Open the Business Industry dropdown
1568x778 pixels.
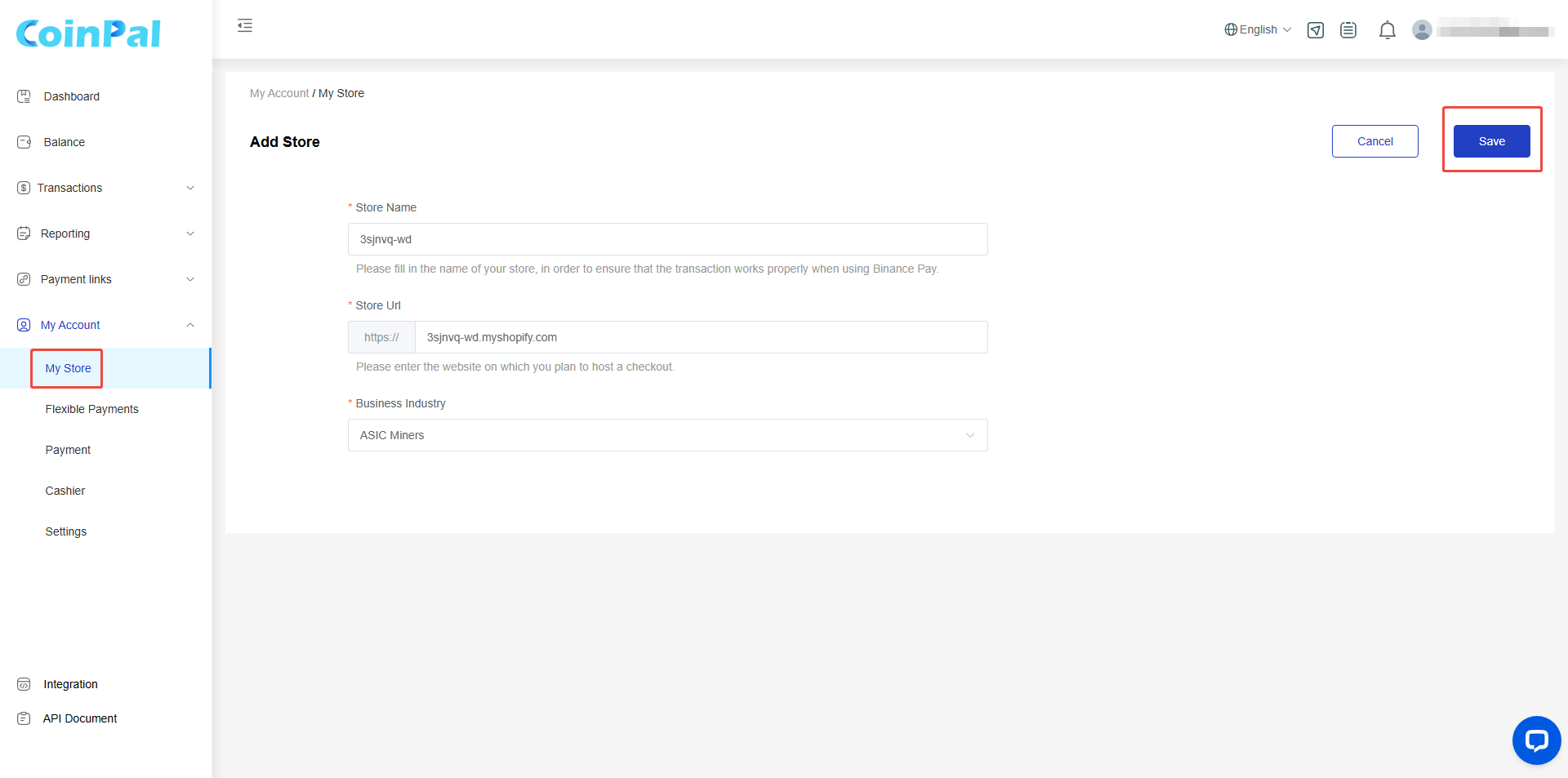coord(667,435)
